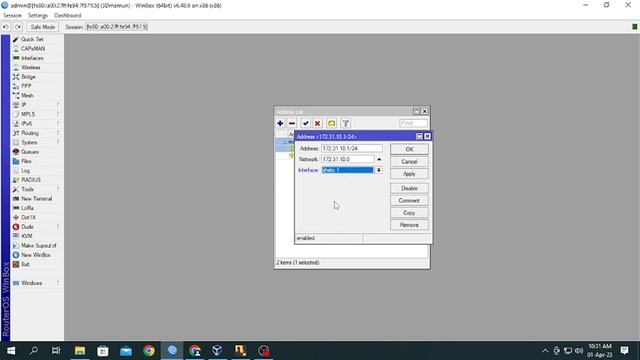Open the Windows Start menu
This screenshot has width=640, height=360.
11,351
